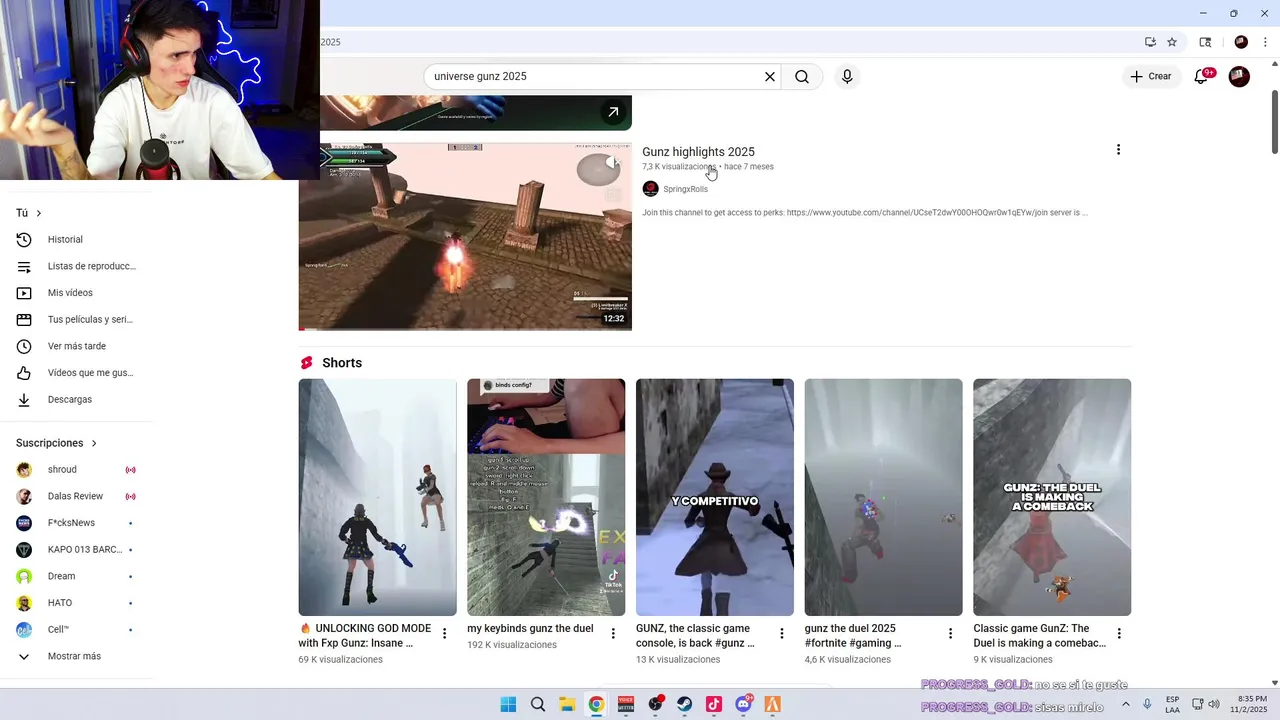Image resolution: width=1280 pixels, height=720 pixels.
Task: Open options menu for my keybinds short
Action: pyautogui.click(x=613, y=634)
